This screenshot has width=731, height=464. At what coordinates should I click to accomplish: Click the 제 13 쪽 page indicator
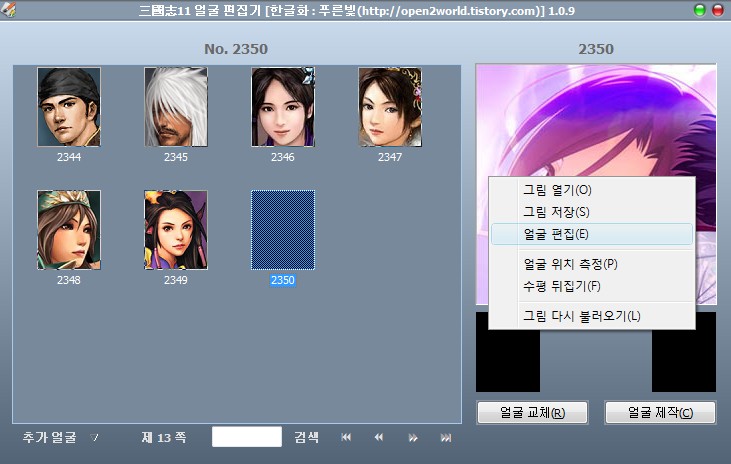(x=164, y=437)
